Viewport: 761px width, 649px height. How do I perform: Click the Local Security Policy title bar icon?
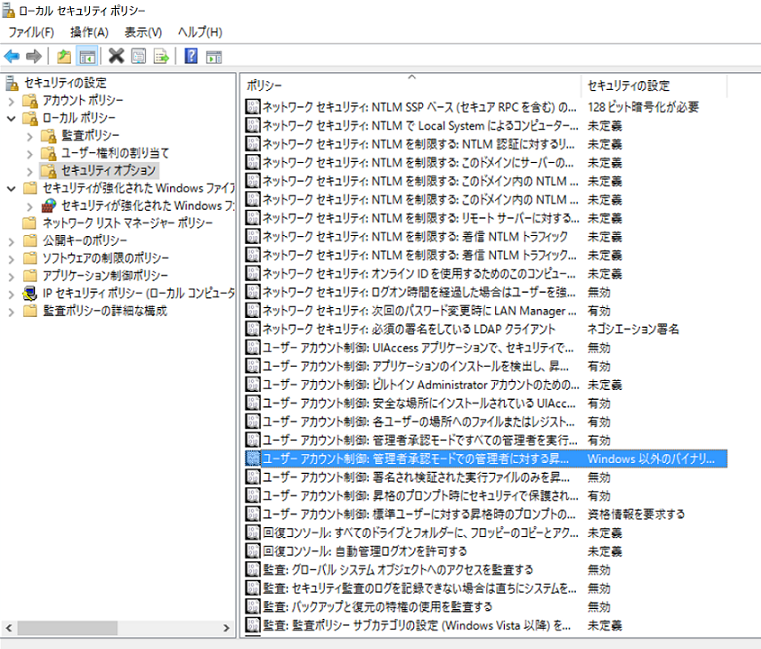[8, 10]
